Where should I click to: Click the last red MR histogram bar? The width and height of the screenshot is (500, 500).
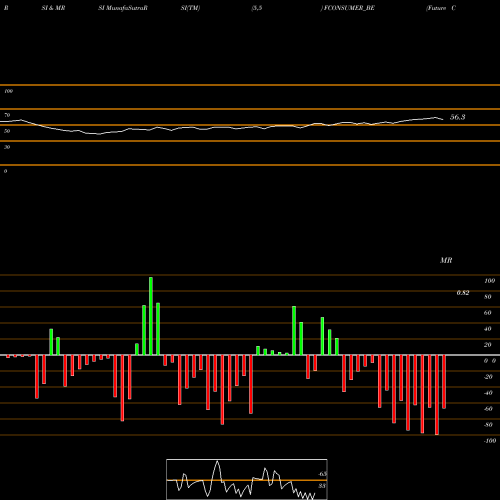[x=444, y=382]
